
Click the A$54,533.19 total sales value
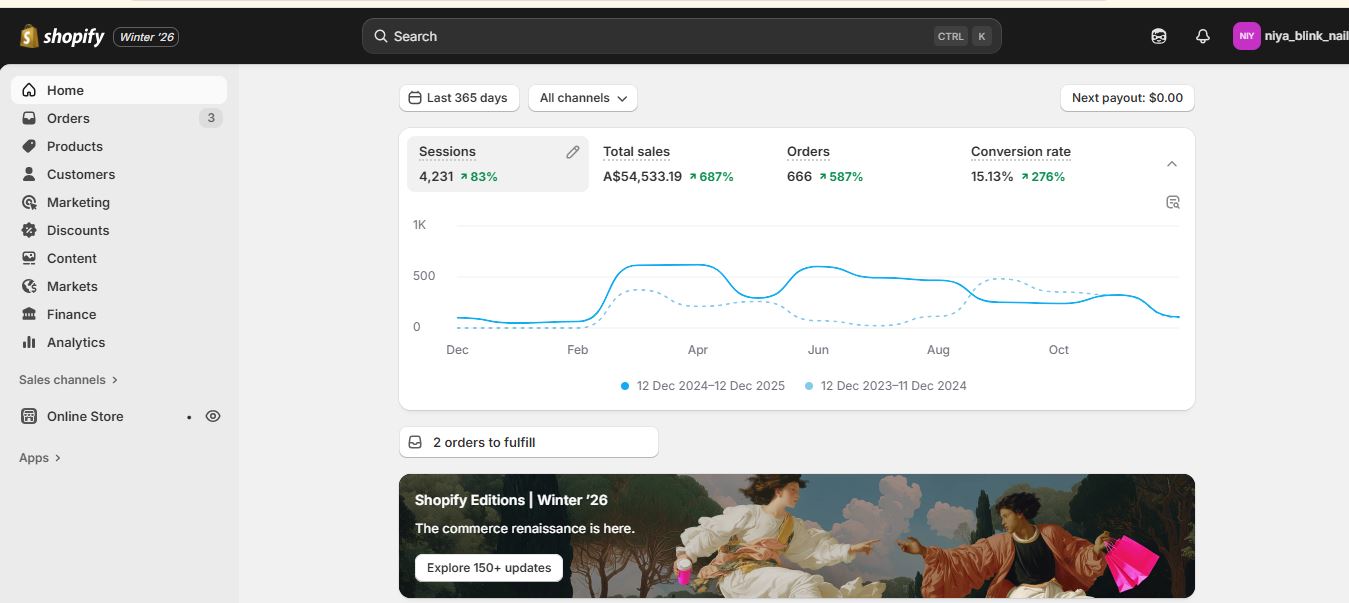[x=643, y=177]
